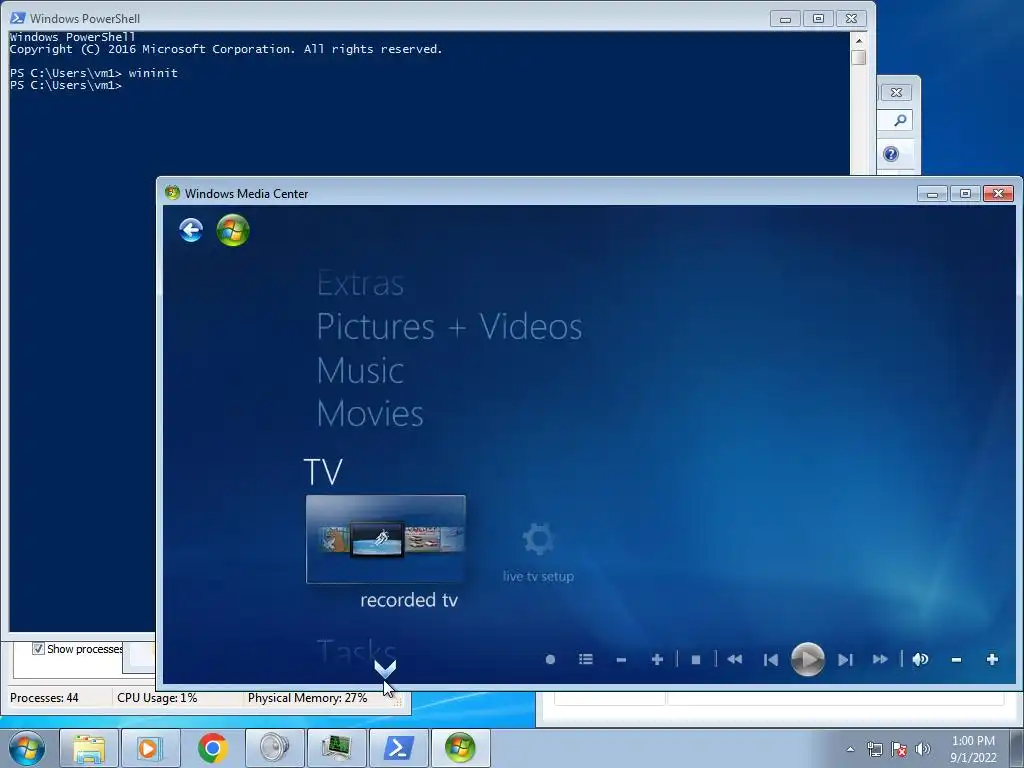Image resolution: width=1024 pixels, height=768 pixels.
Task: Click the PowerShell title bar icon
Action: (x=18, y=18)
